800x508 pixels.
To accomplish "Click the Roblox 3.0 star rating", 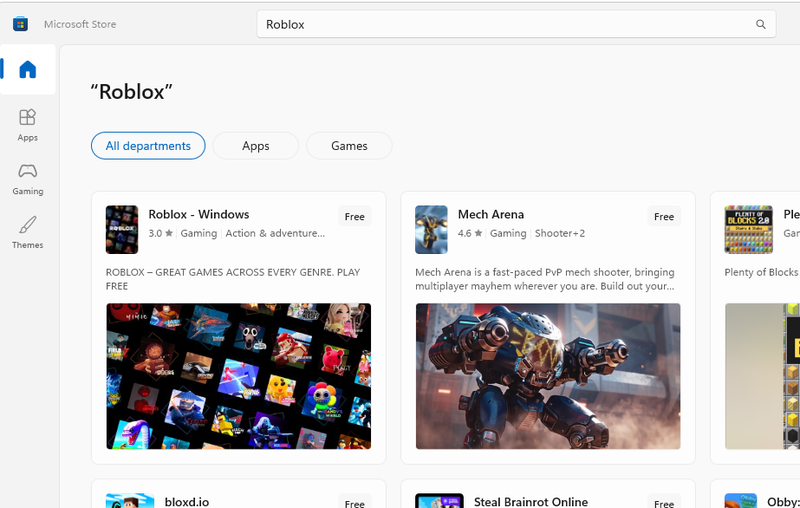I will [161, 233].
